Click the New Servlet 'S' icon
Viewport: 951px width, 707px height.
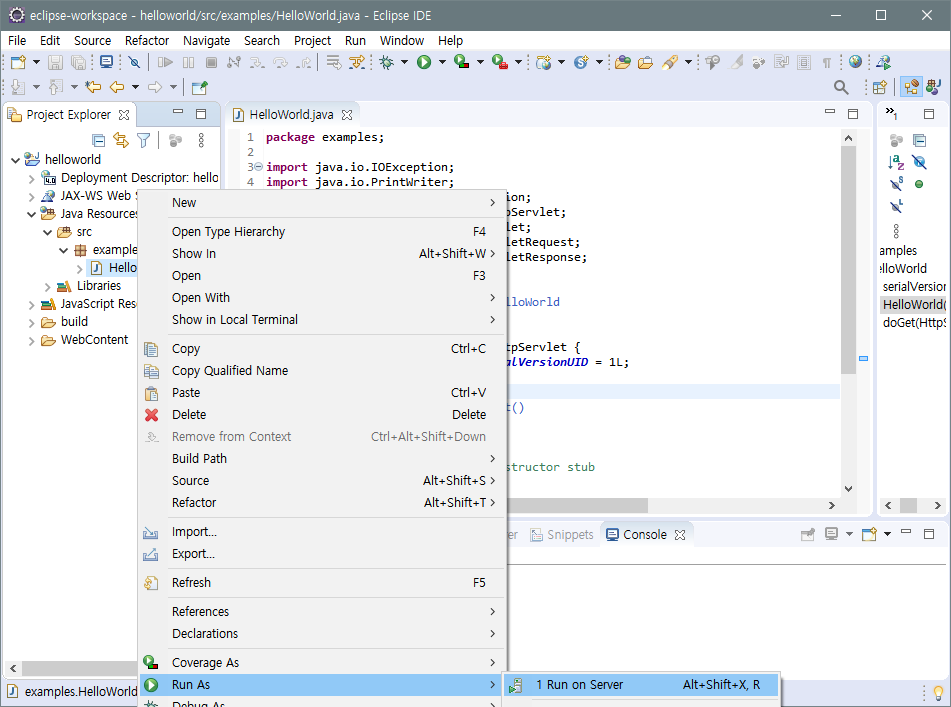(x=581, y=62)
